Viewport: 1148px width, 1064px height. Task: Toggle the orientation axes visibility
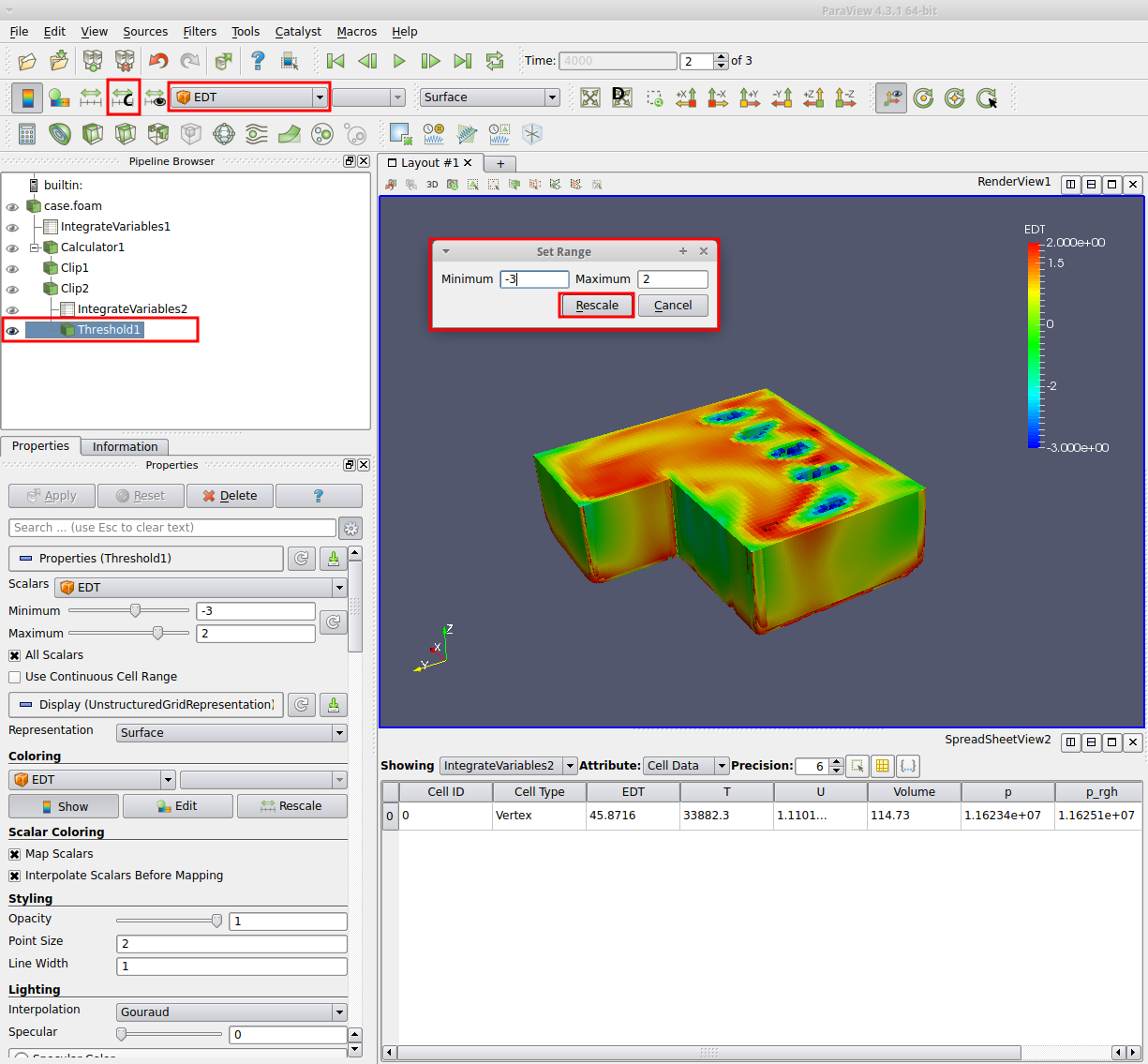click(x=890, y=97)
